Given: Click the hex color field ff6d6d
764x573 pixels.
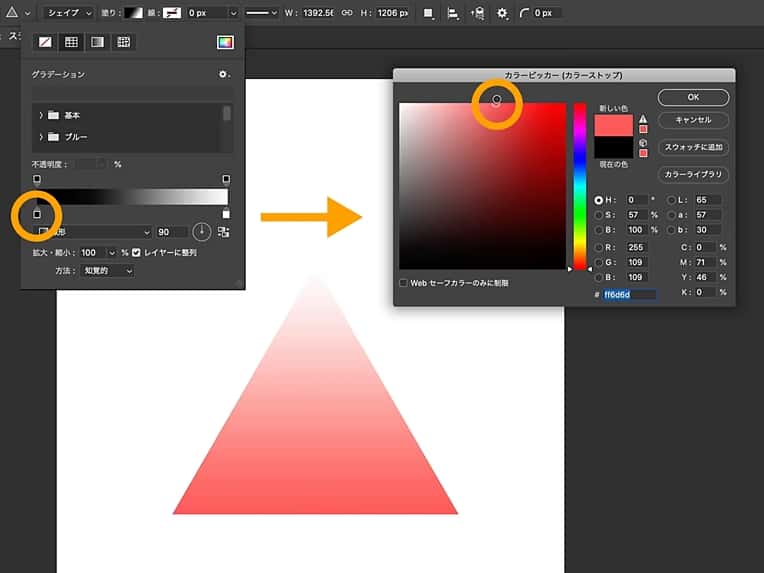Looking at the screenshot, I should click(629, 294).
